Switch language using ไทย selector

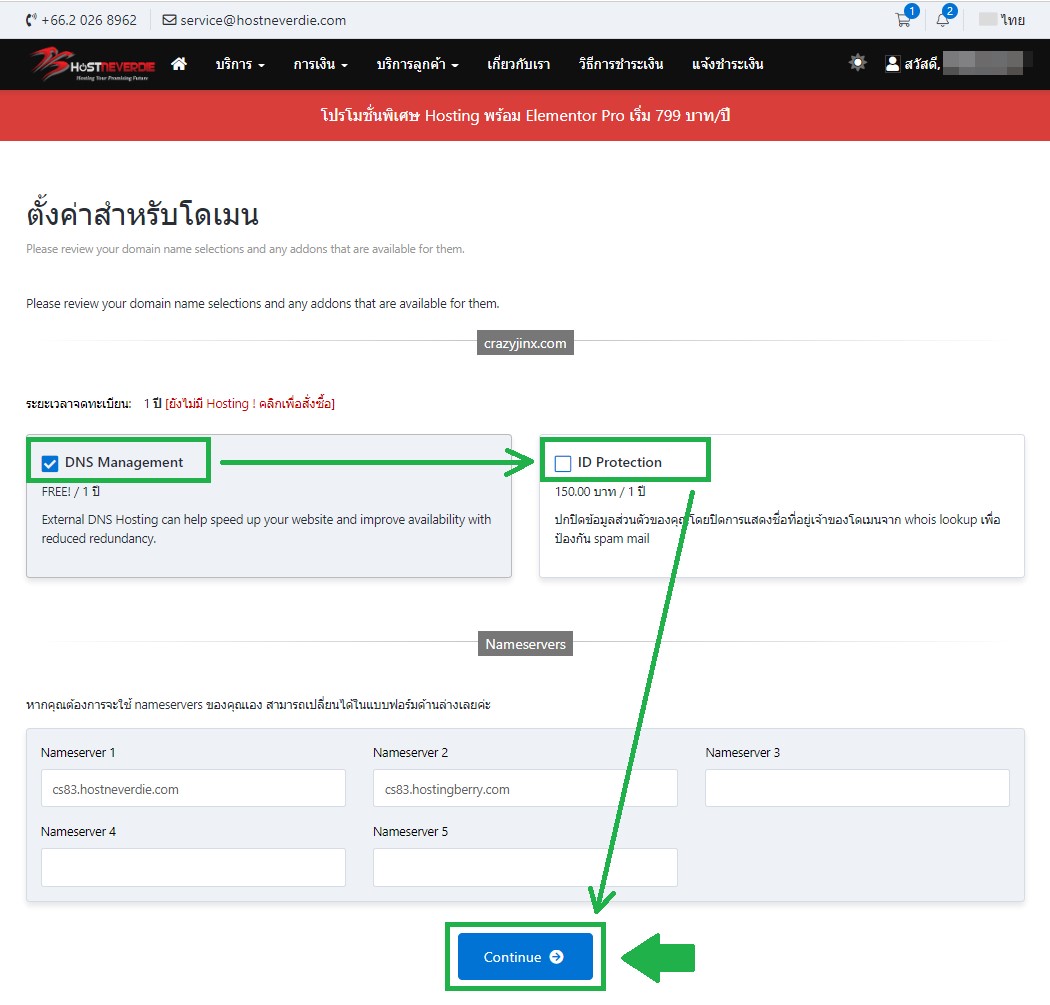[x=1002, y=20]
